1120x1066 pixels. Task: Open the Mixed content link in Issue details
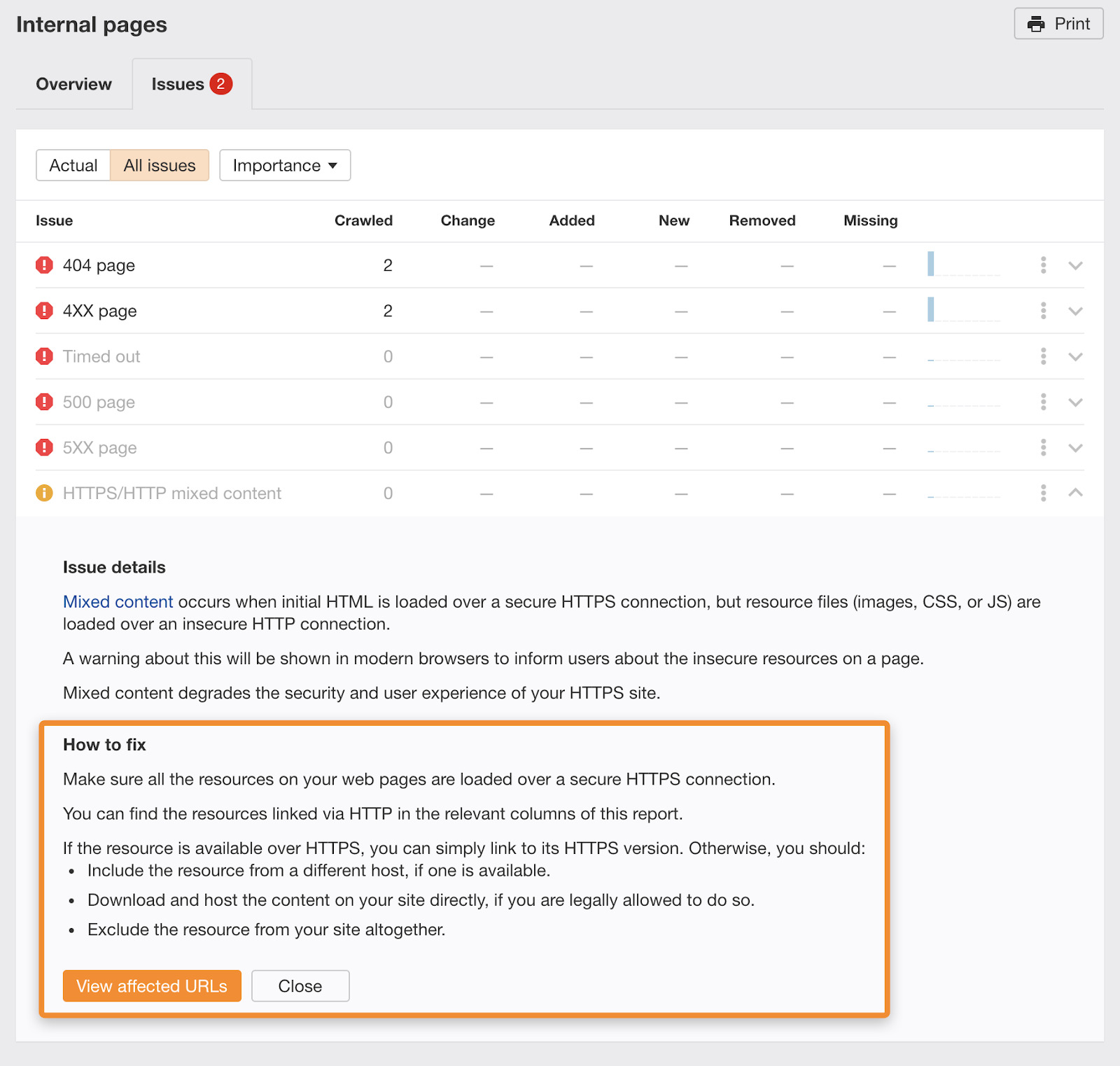tap(118, 601)
